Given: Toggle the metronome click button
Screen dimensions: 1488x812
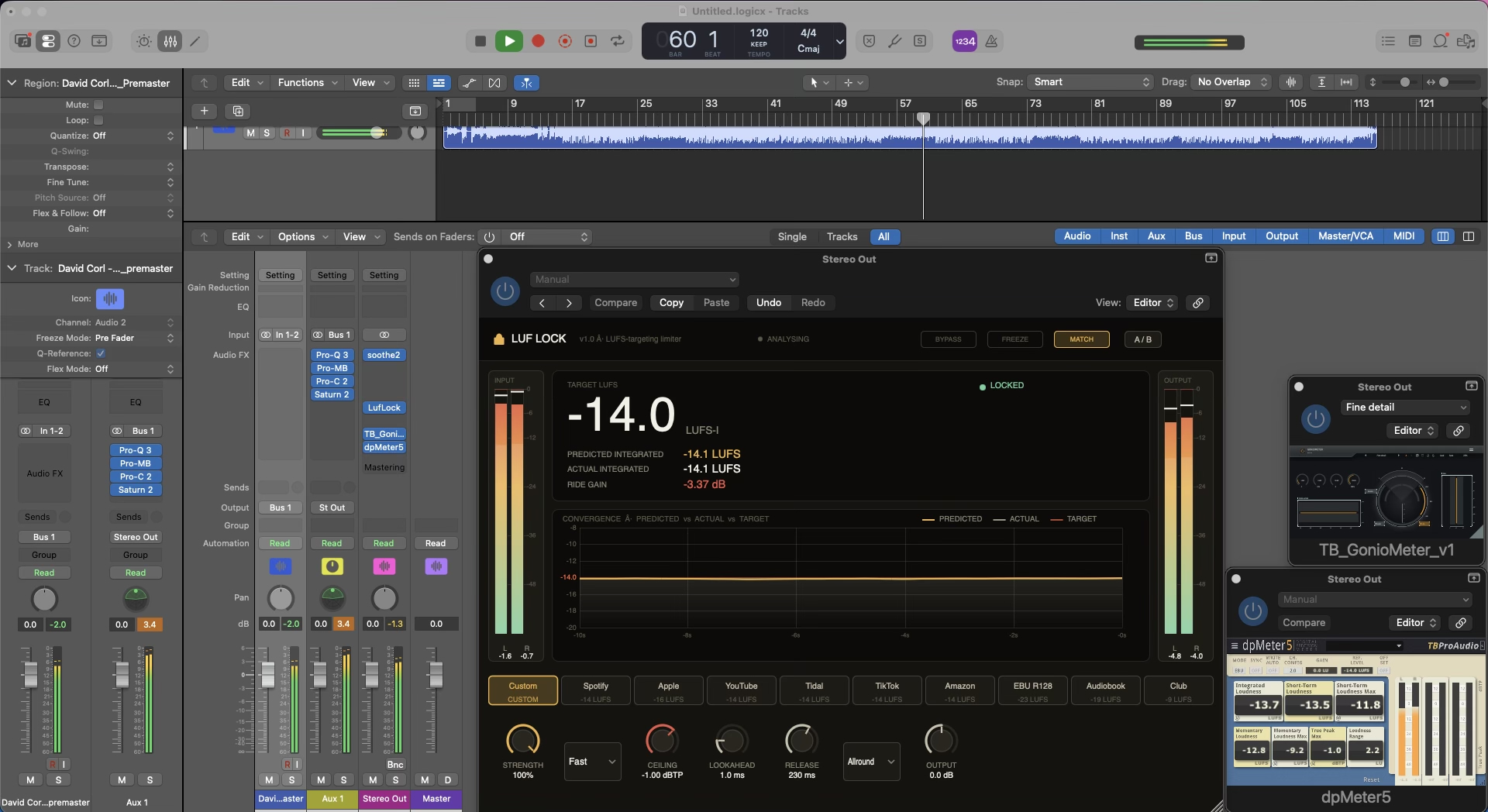Looking at the screenshot, I should click(991, 41).
